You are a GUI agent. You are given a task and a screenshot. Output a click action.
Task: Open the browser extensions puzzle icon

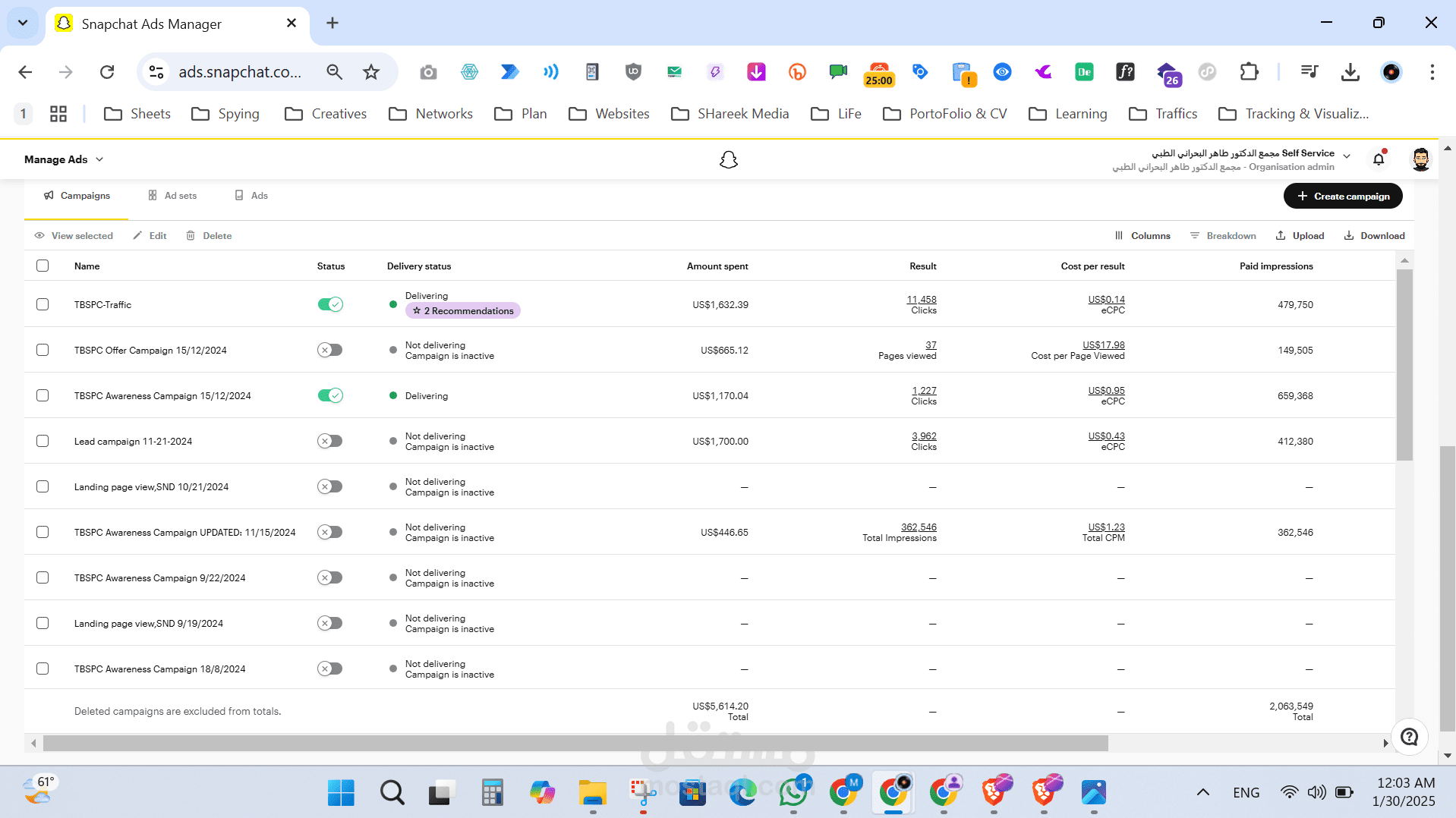[1249, 72]
